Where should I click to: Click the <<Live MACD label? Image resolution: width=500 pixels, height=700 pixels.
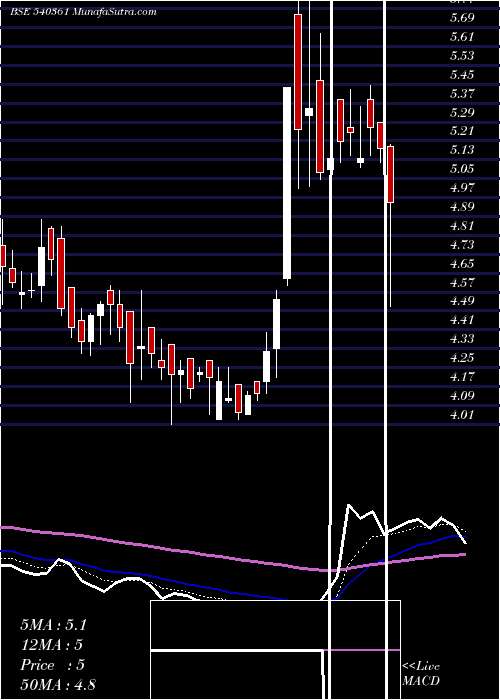point(421,674)
